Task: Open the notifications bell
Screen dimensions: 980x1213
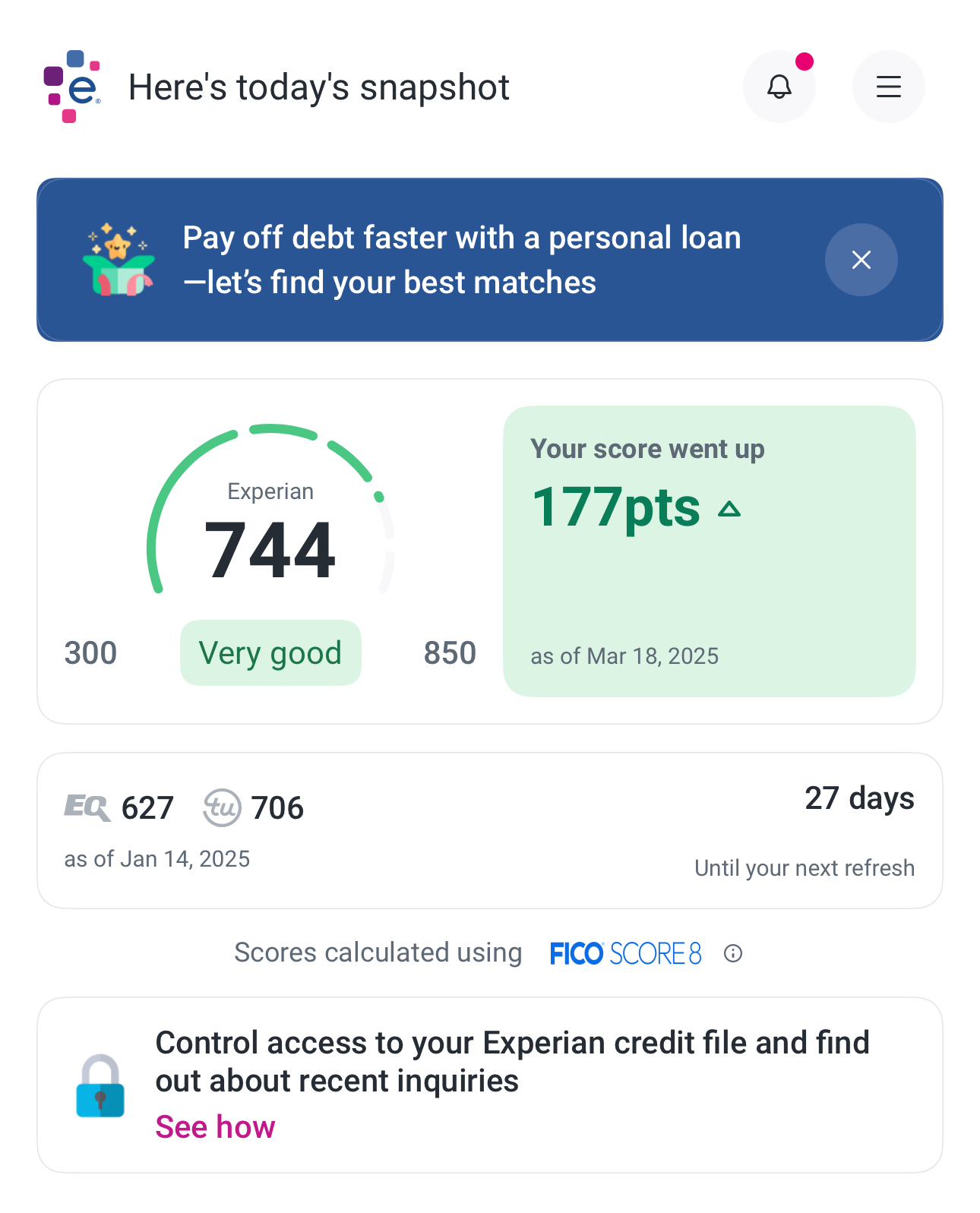Action: [779, 87]
